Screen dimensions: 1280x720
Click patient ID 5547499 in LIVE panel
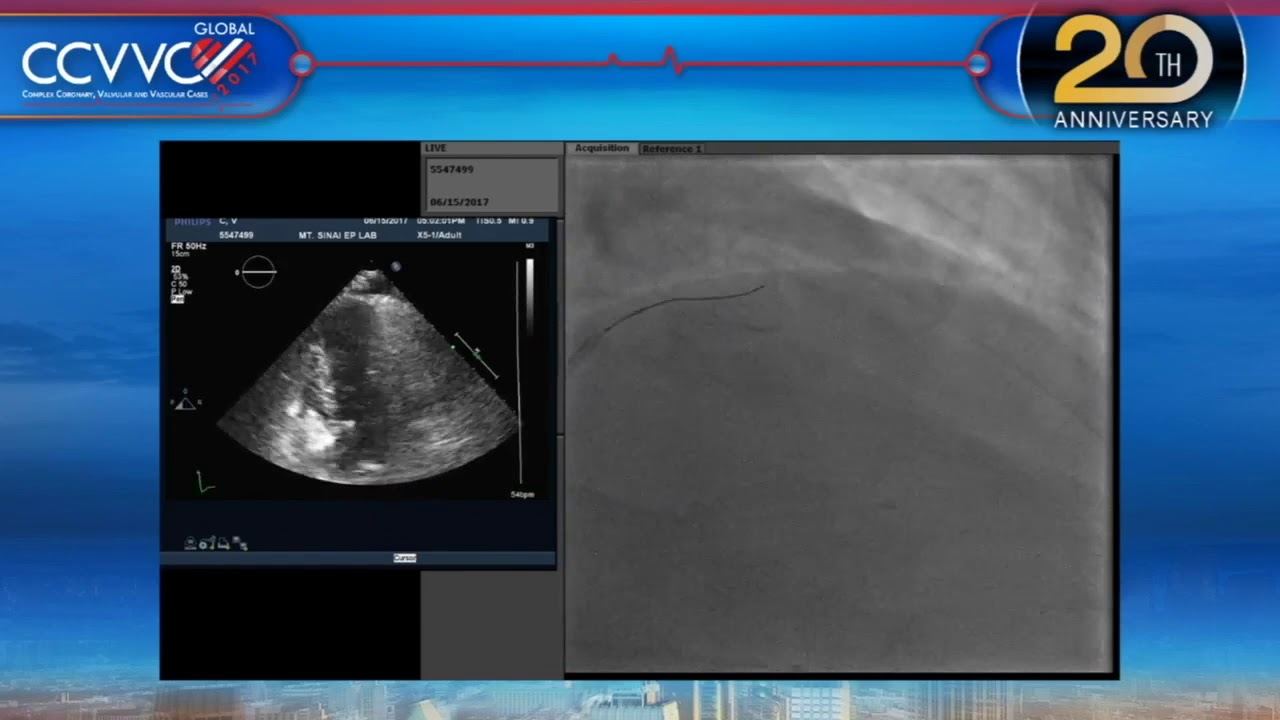451,170
